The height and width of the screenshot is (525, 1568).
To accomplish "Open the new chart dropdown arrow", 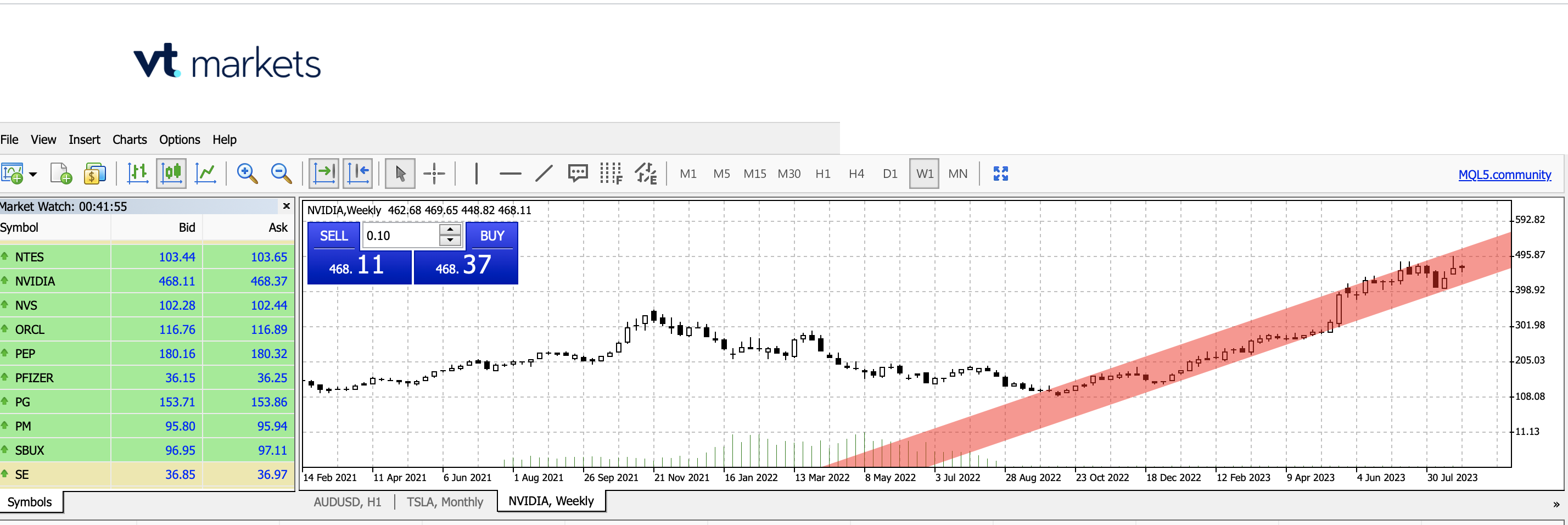I will click(x=33, y=174).
